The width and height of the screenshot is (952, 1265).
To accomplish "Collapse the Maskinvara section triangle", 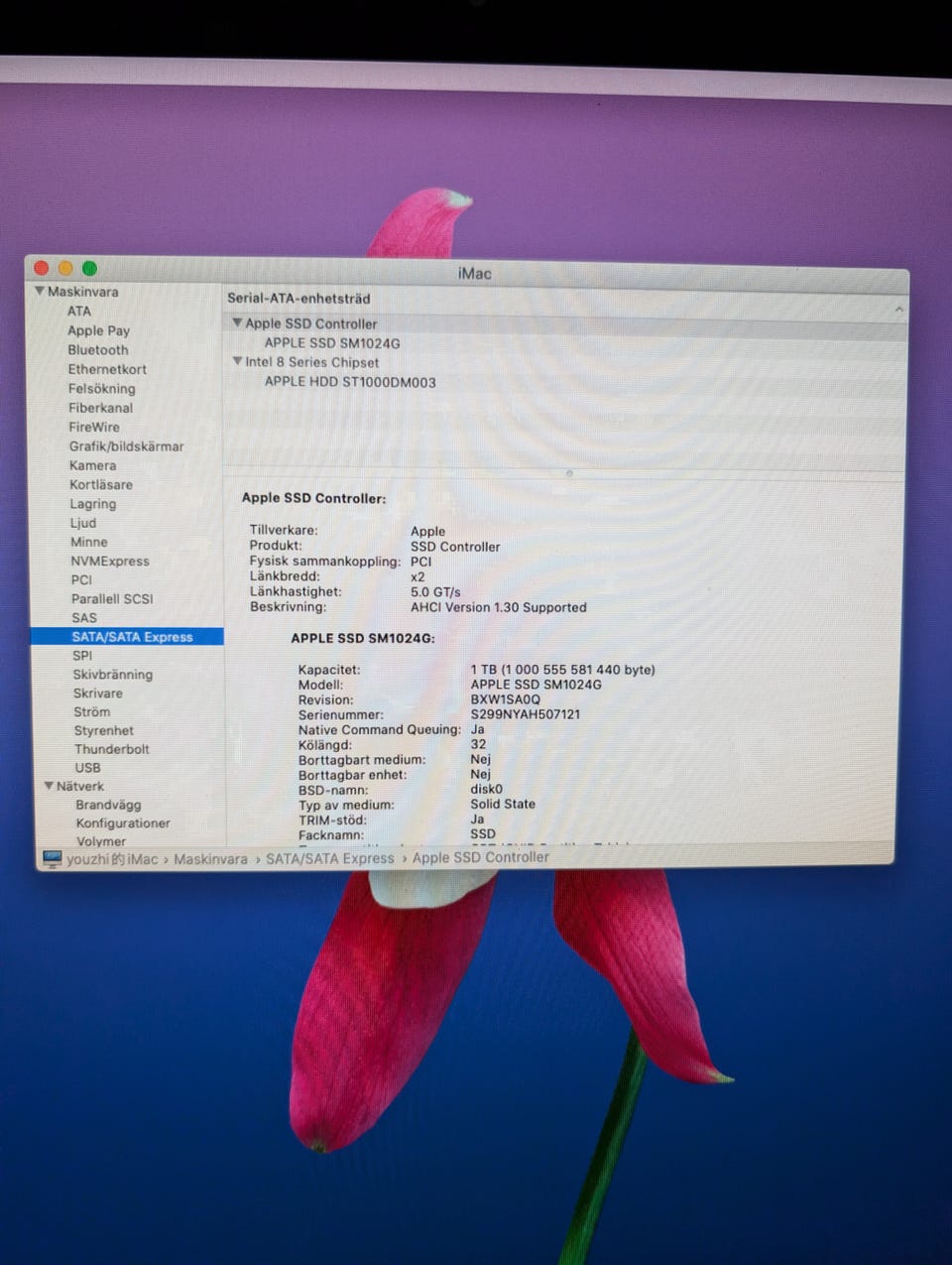I will [40, 292].
